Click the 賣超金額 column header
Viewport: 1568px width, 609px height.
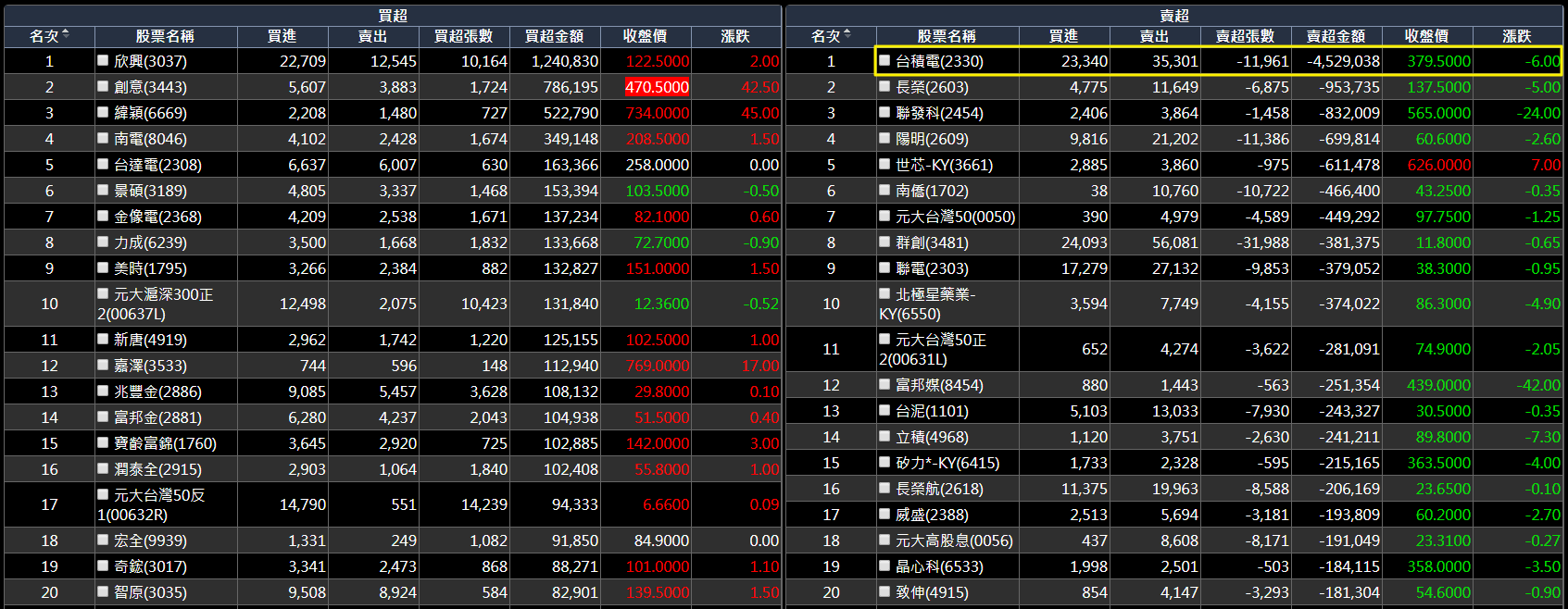(x=1336, y=36)
